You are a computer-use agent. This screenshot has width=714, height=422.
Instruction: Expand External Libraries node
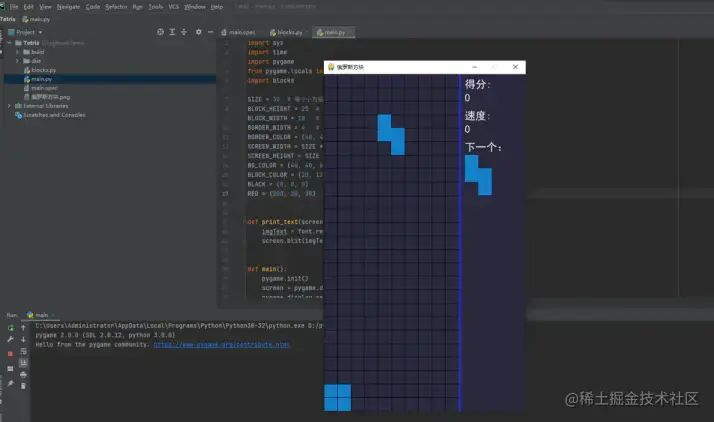9,106
